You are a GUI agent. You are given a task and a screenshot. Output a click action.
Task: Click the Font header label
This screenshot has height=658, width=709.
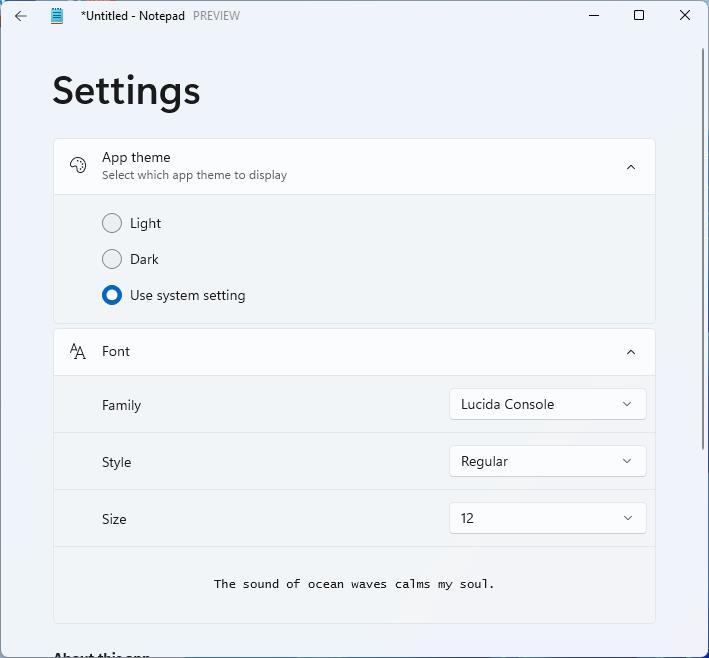pos(116,351)
